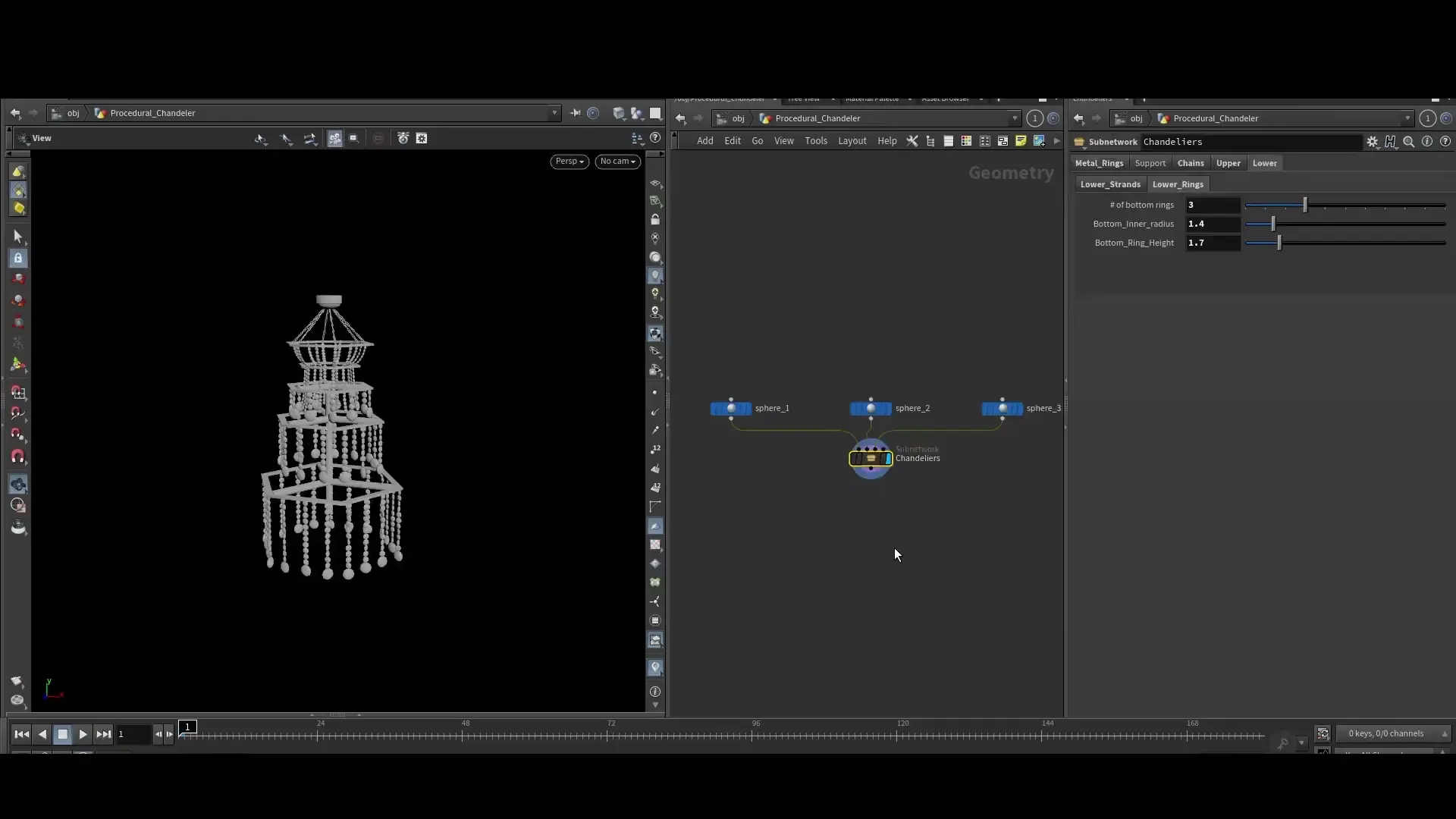
Task: Enable one of the snapping magnet toggles
Action: pyautogui.click(x=18, y=413)
